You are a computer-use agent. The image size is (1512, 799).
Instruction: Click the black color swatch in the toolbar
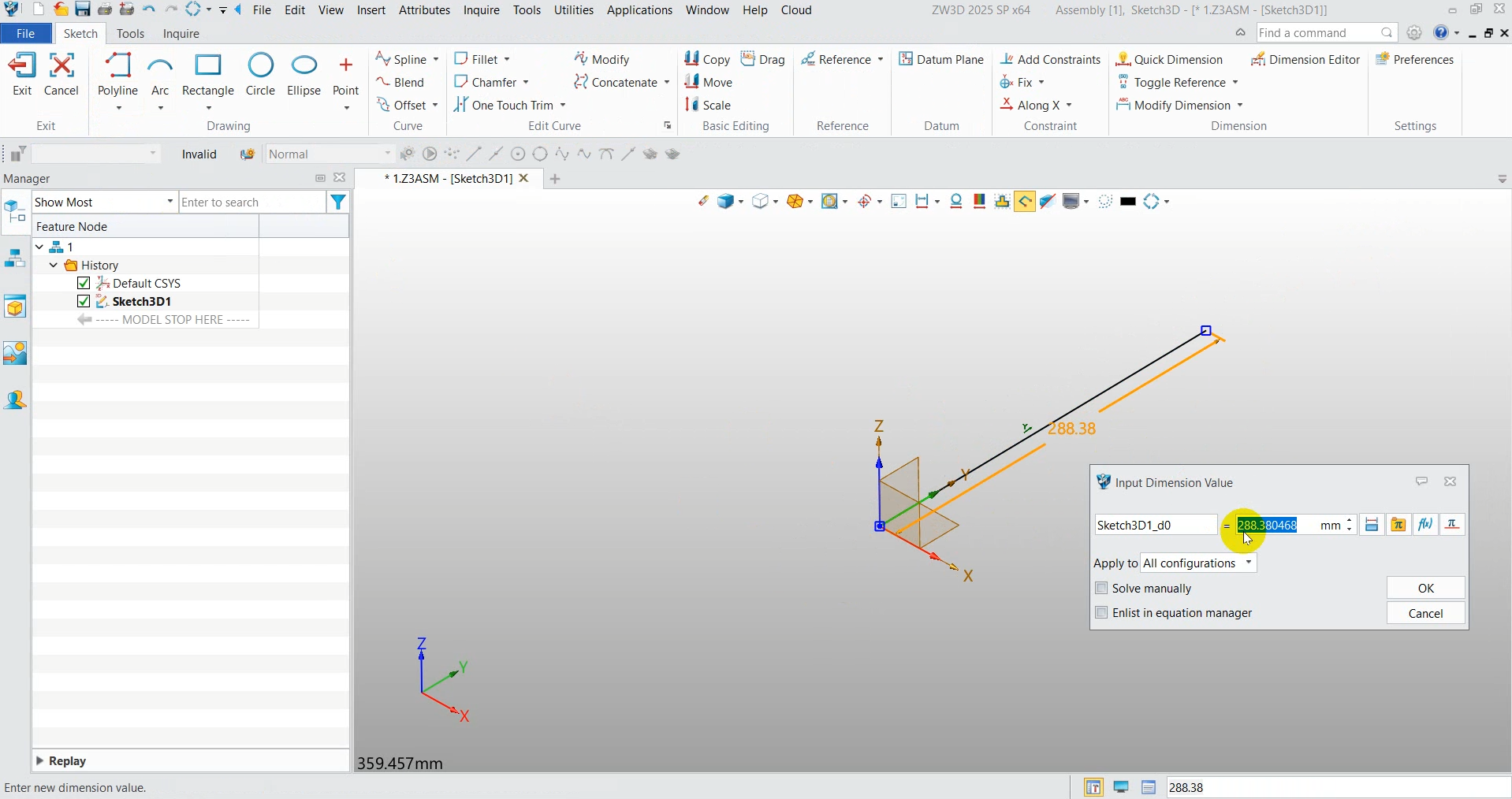(x=1127, y=202)
